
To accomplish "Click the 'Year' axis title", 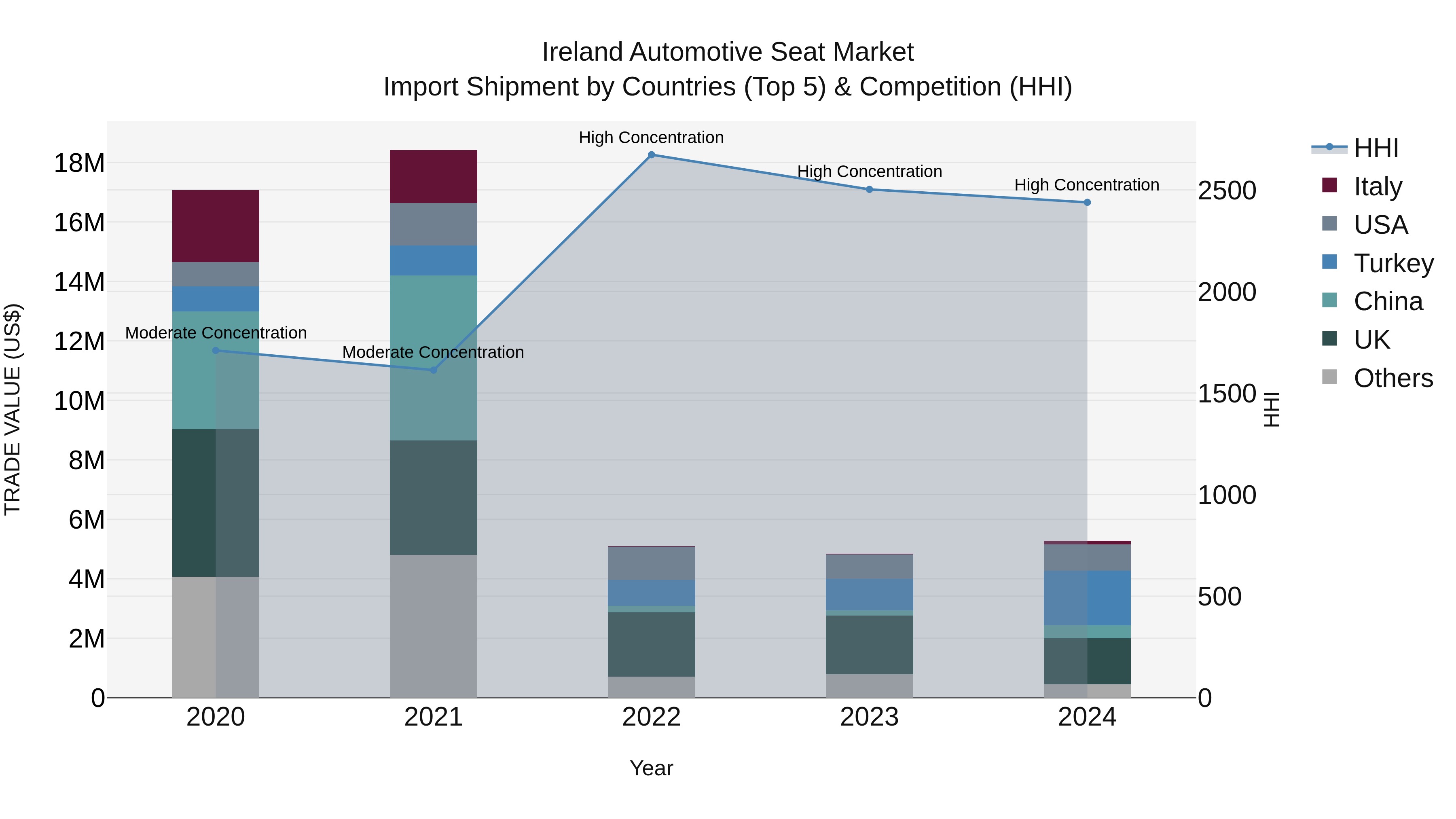I will click(651, 768).
